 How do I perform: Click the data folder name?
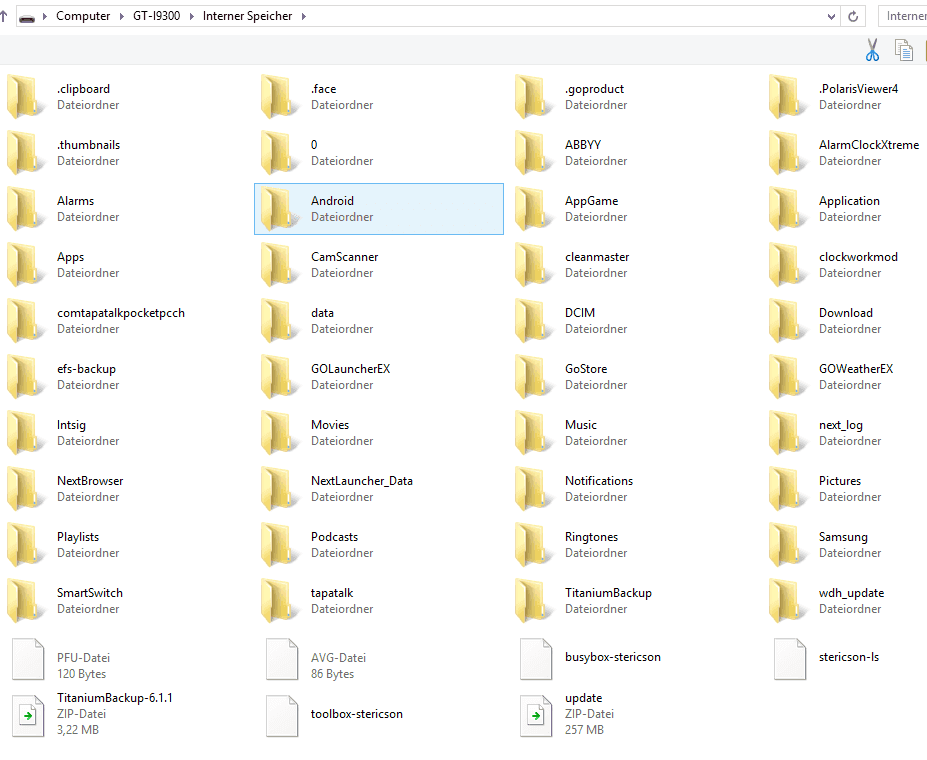[x=322, y=313]
